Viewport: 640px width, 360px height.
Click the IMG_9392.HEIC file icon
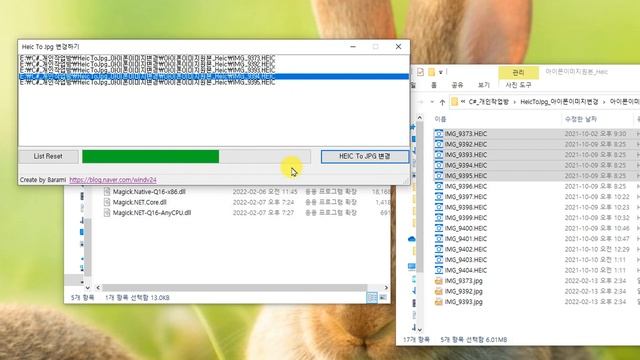pos(438,144)
